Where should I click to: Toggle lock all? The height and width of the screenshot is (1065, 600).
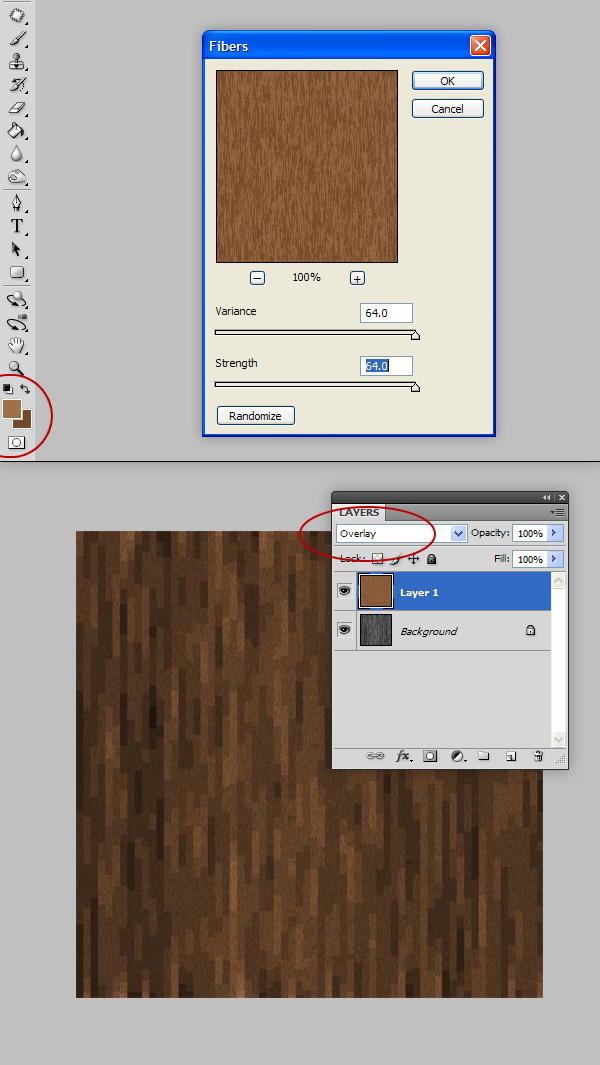tap(431, 559)
